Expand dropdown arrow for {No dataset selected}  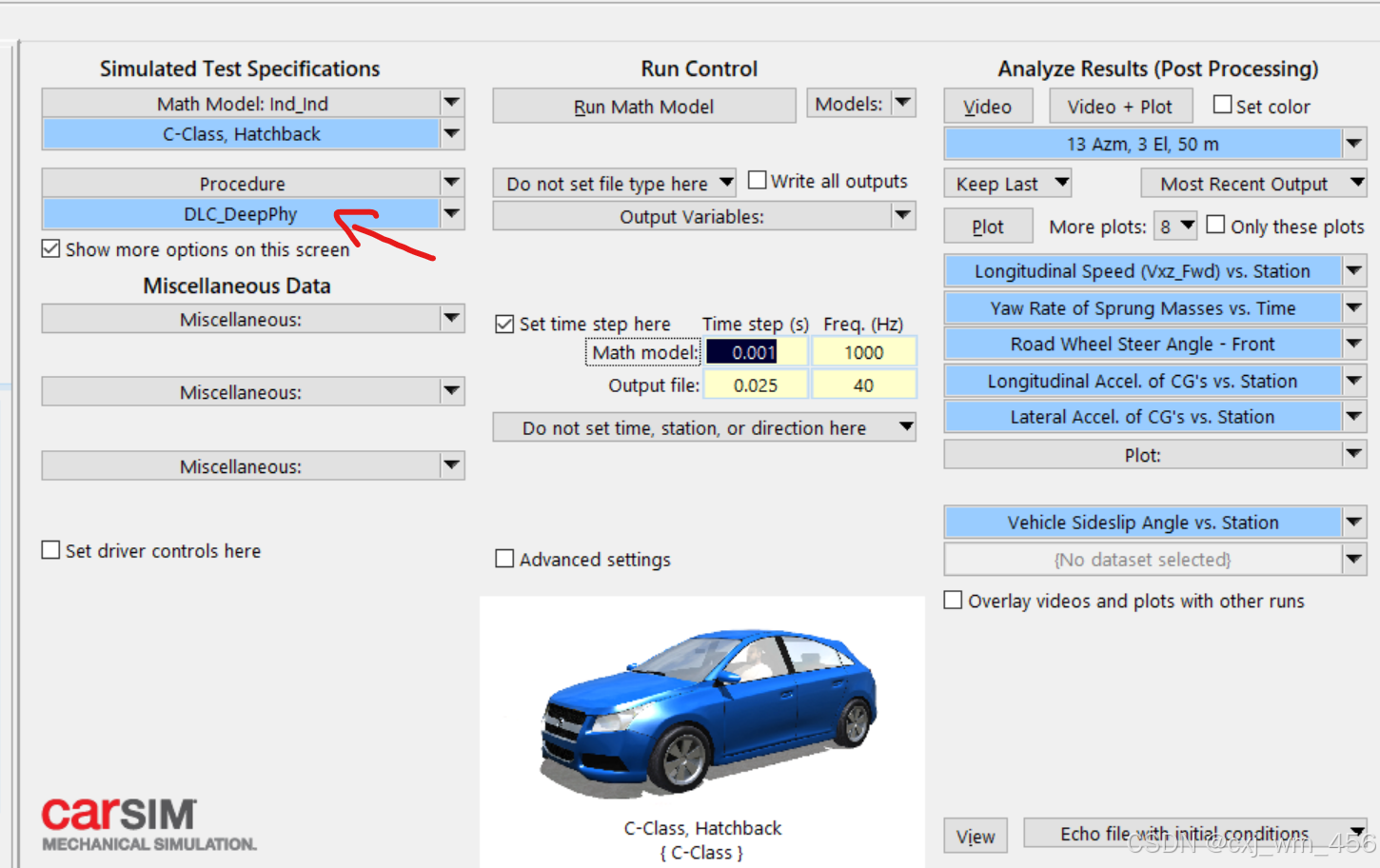pyautogui.click(x=1354, y=560)
